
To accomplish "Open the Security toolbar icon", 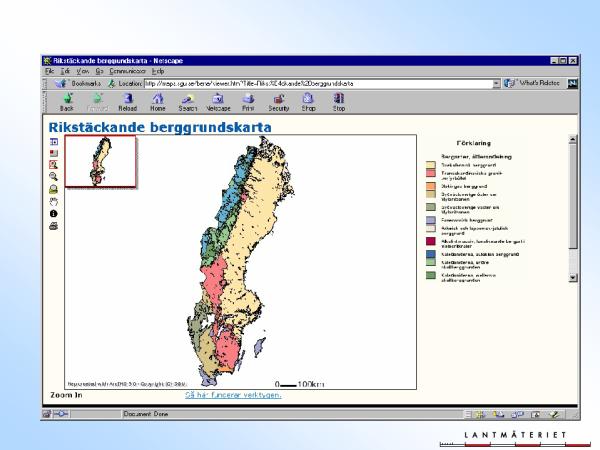I will tap(278, 101).
